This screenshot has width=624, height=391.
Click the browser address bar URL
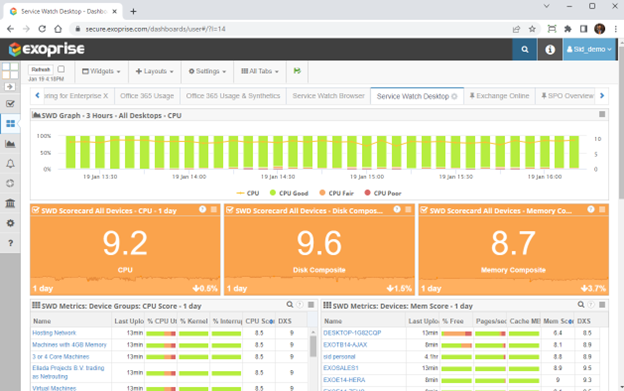tap(156, 29)
